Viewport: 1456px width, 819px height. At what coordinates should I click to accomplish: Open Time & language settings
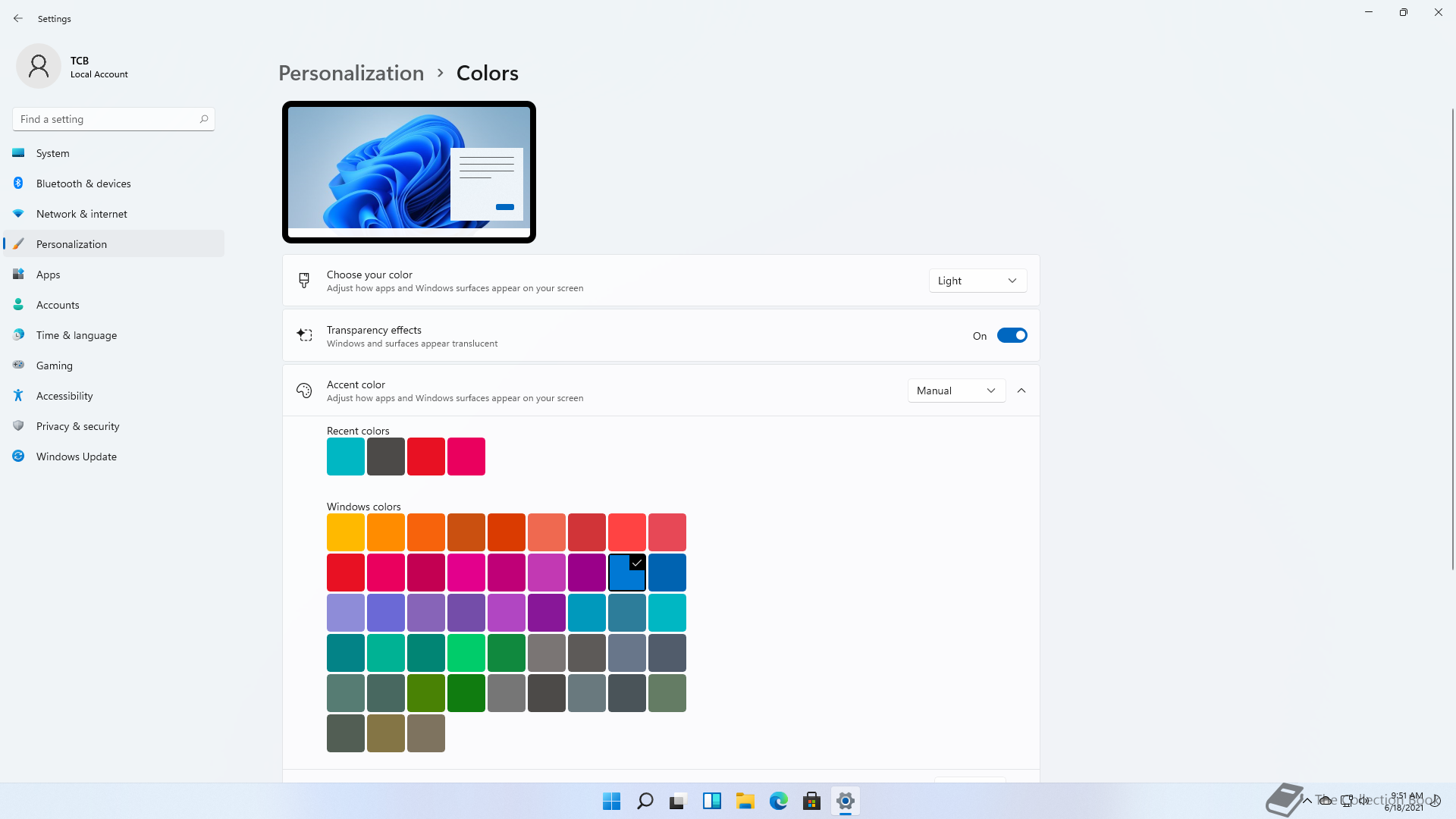(114, 335)
